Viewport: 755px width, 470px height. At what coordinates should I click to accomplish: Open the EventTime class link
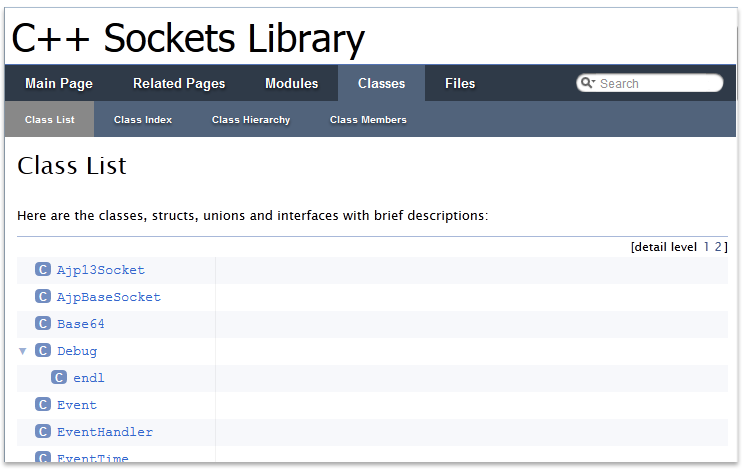pos(93,457)
